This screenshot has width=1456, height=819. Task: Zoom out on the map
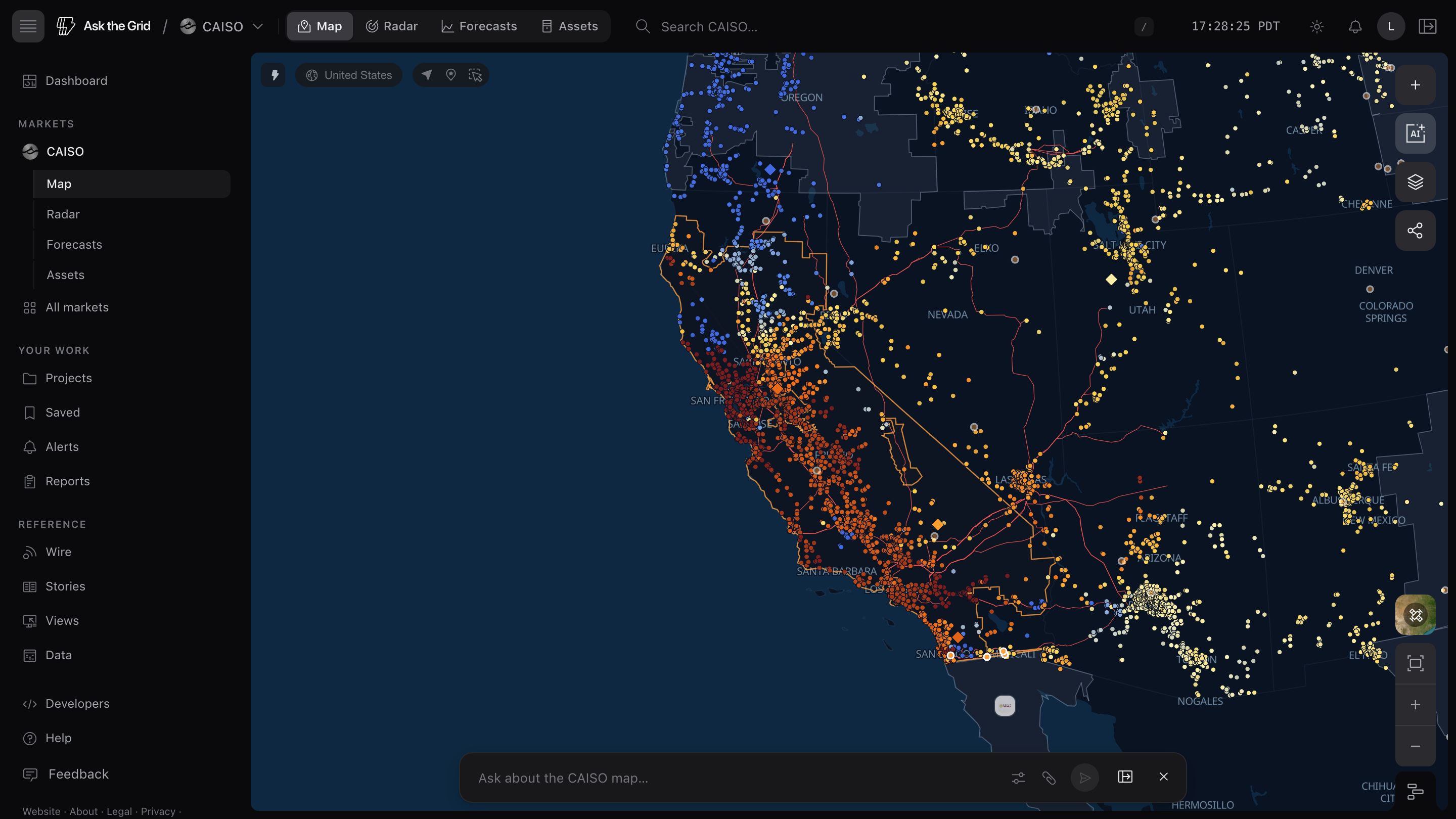coord(1416,746)
